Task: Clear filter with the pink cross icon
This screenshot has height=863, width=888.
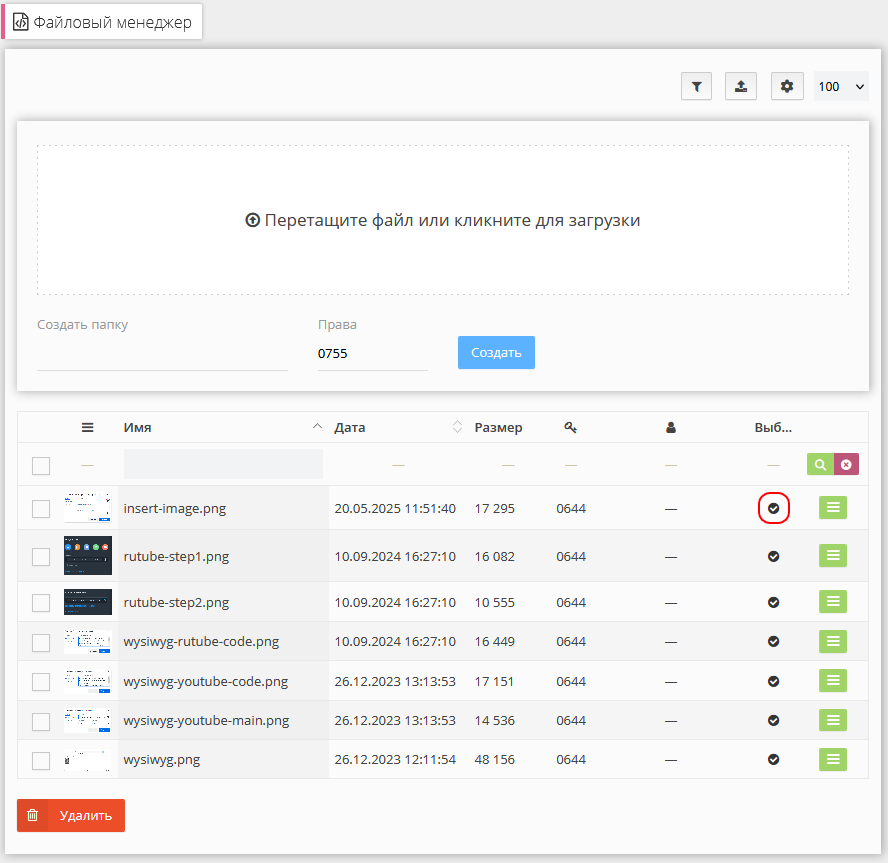Action: pyautogui.click(x=846, y=465)
